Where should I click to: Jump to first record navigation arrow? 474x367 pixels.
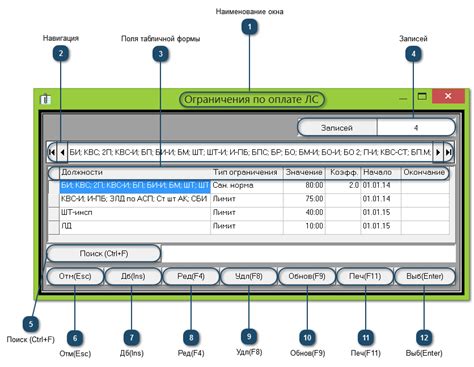(x=52, y=152)
